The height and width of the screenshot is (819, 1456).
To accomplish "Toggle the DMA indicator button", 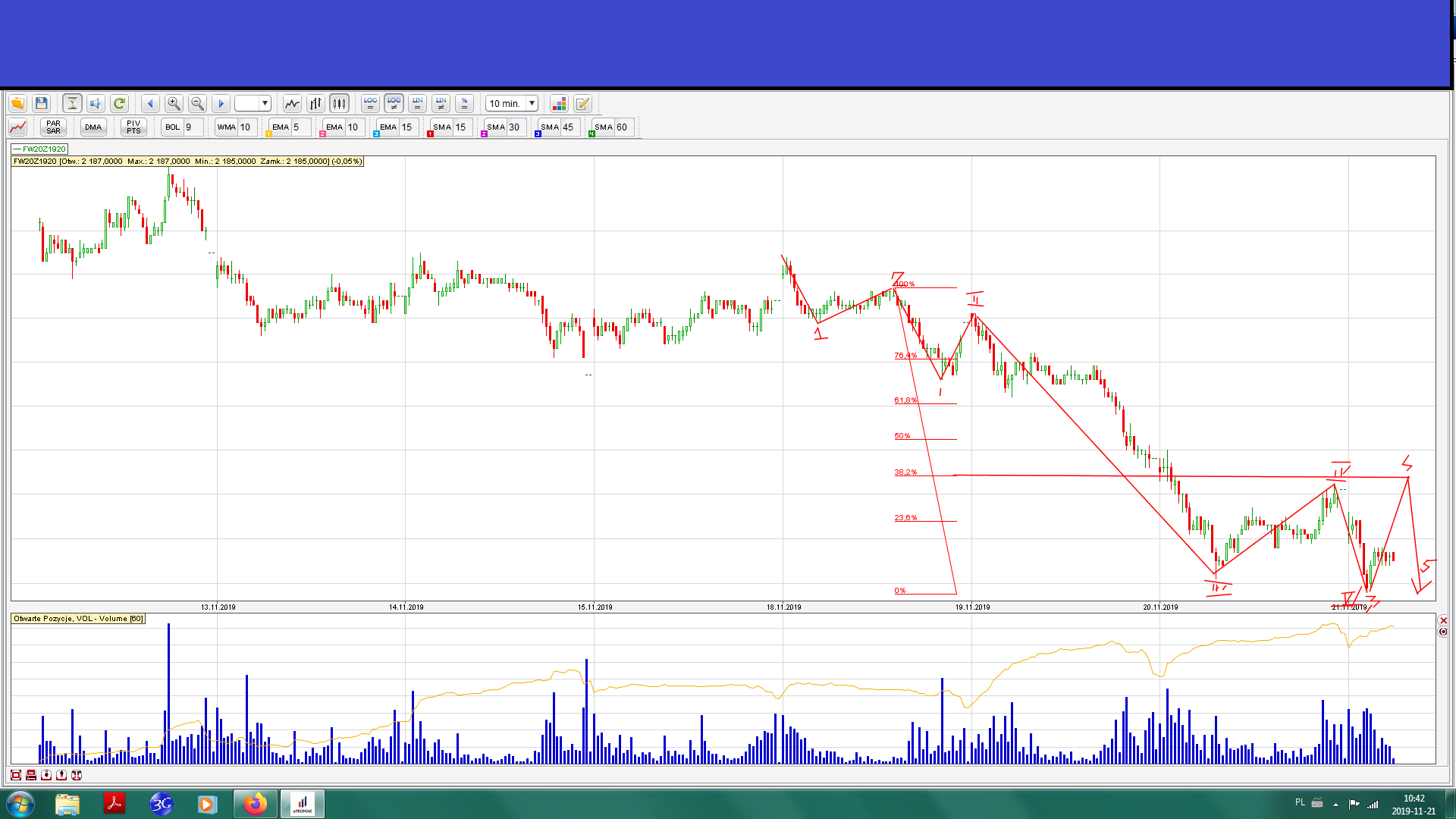I will point(93,127).
